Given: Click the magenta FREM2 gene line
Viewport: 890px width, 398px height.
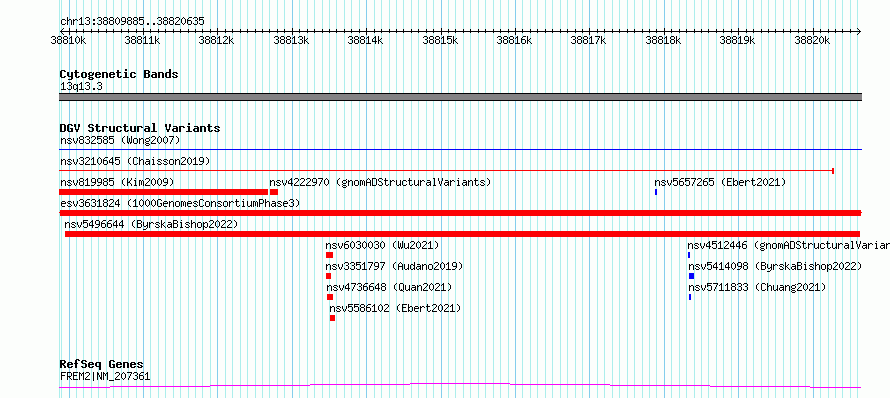Looking at the screenshot, I should pyautogui.click(x=460, y=386).
